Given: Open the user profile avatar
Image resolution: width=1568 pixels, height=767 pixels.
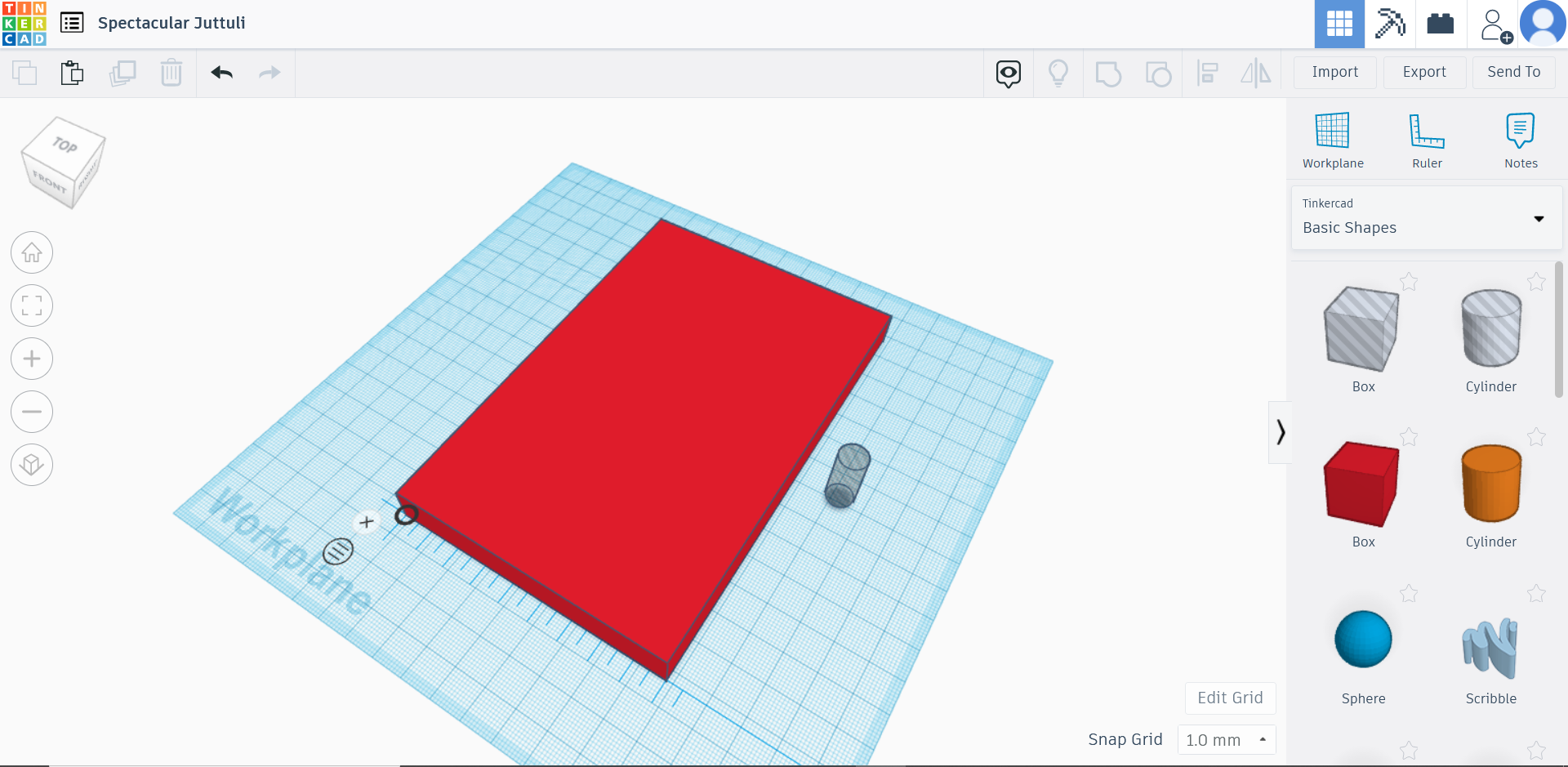Looking at the screenshot, I should pos(1543,24).
